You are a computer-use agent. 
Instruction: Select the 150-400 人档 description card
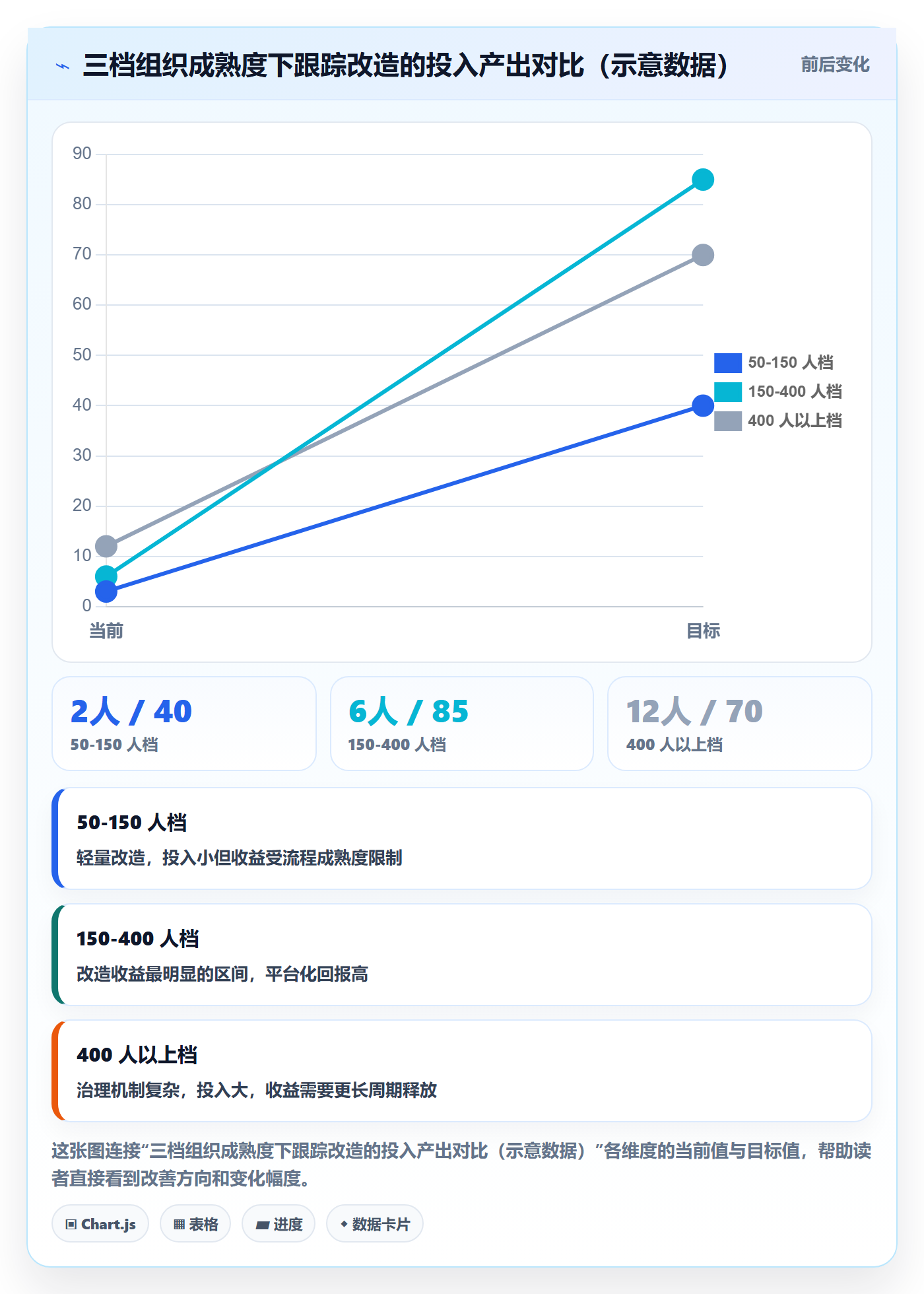pos(462,955)
